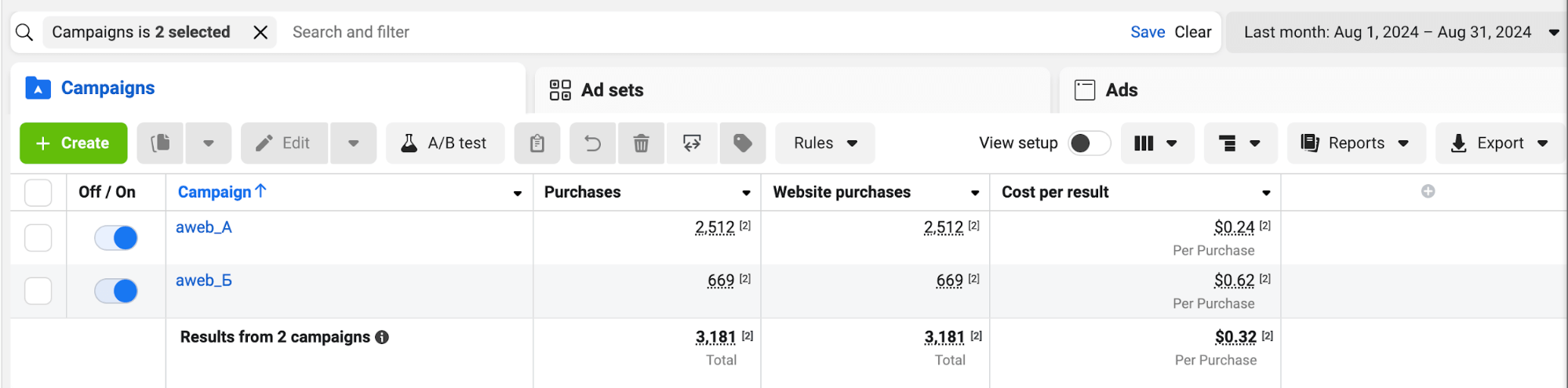1568x388 pixels.
Task: Click the tag label icon
Action: (x=742, y=143)
